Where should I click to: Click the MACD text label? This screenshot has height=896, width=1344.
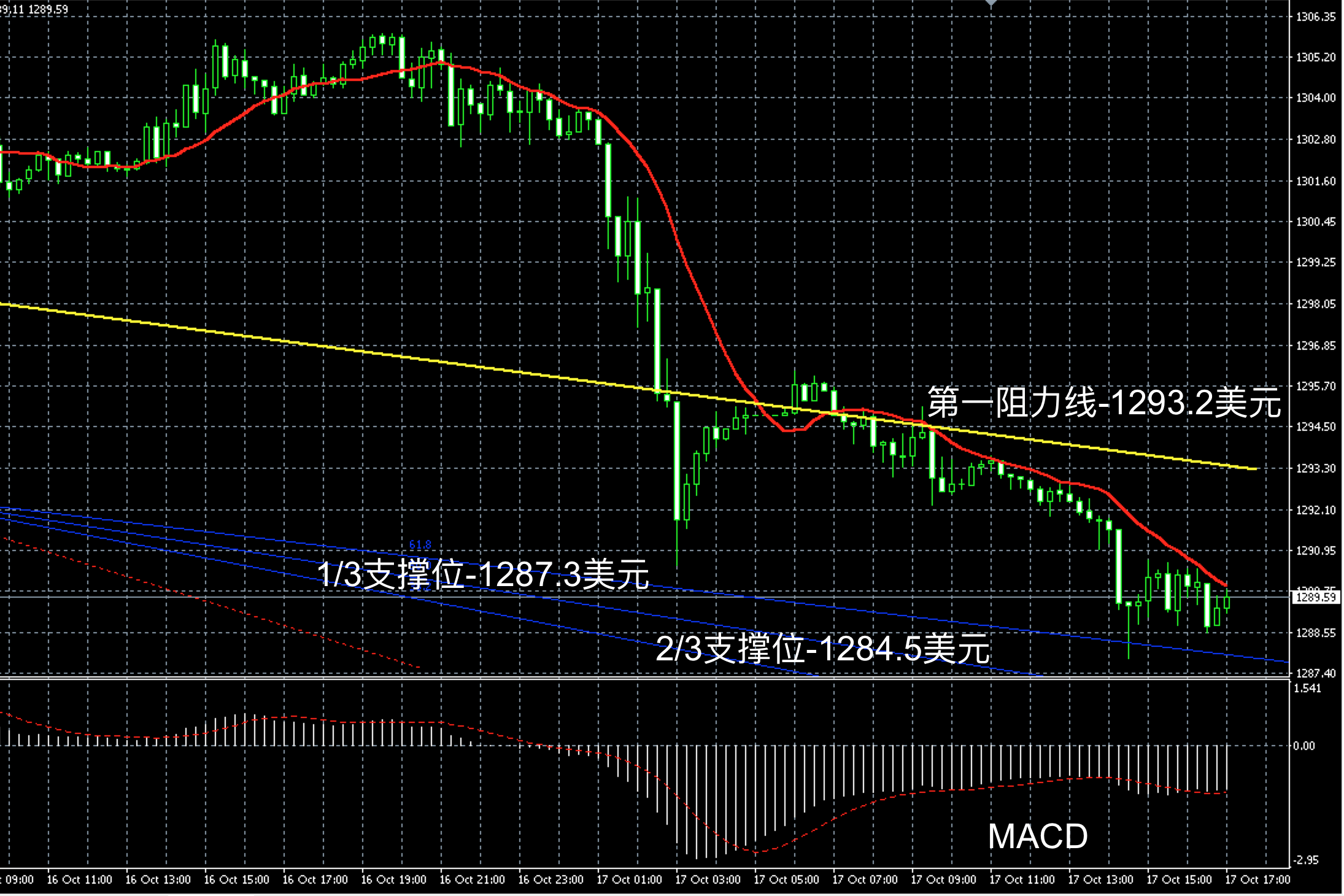1038,836
